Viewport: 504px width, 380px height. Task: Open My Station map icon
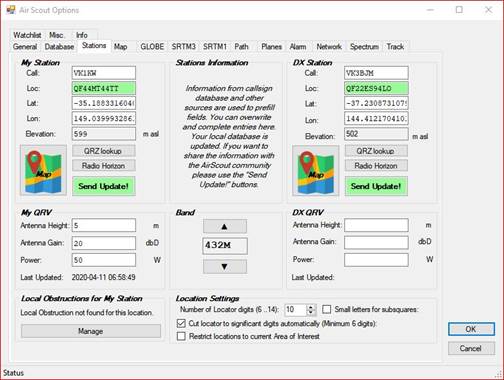coord(43,170)
